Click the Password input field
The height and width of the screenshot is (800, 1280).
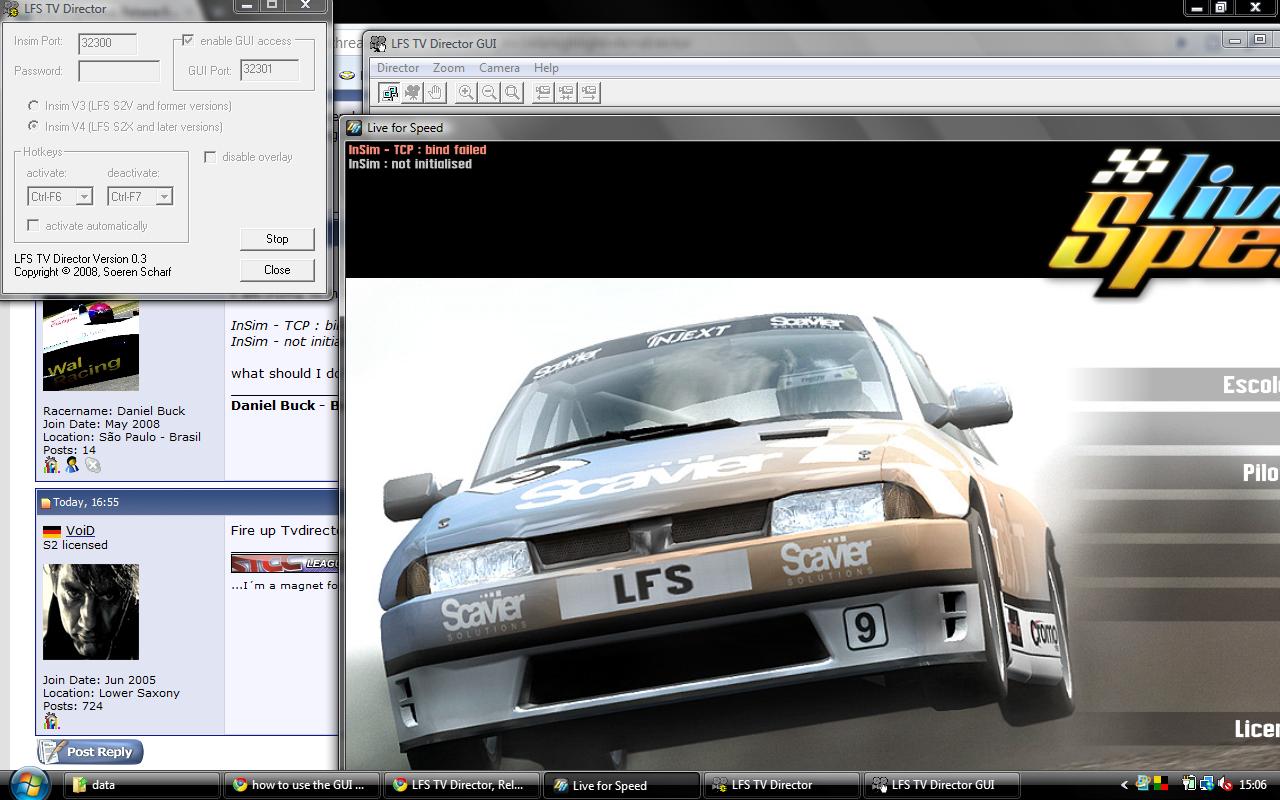pyautogui.click(x=119, y=71)
